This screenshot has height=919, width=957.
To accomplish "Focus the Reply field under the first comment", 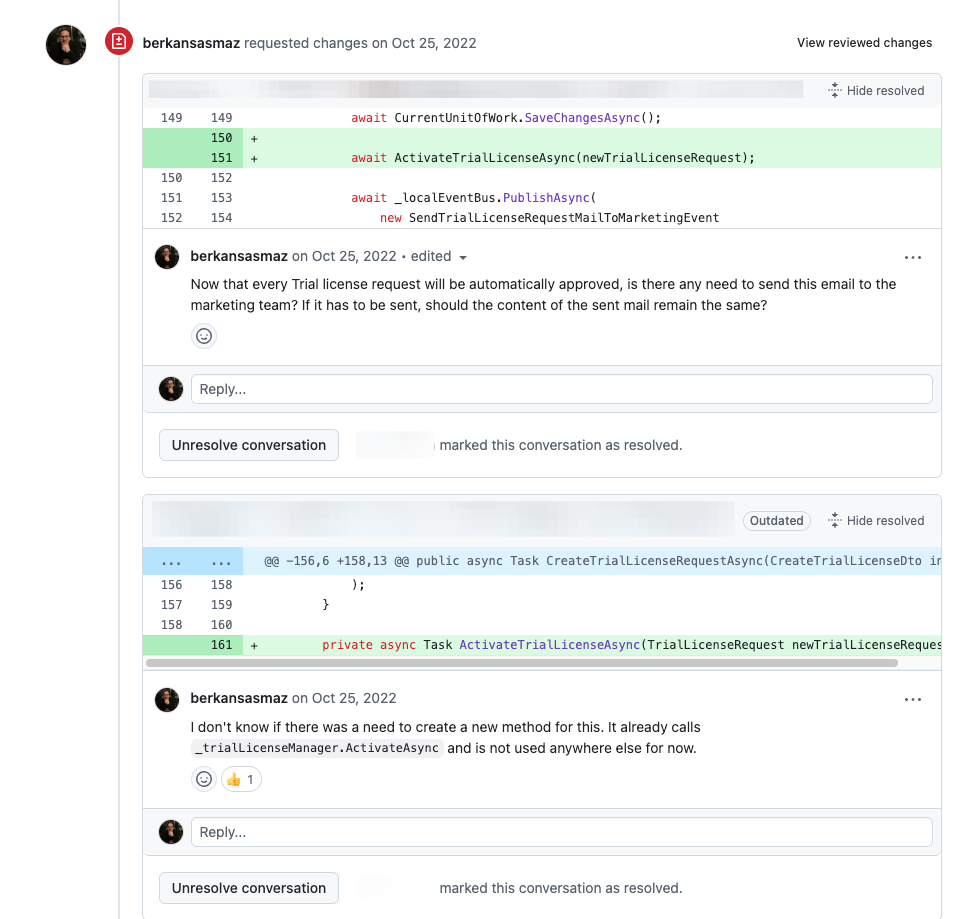I will 561,389.
